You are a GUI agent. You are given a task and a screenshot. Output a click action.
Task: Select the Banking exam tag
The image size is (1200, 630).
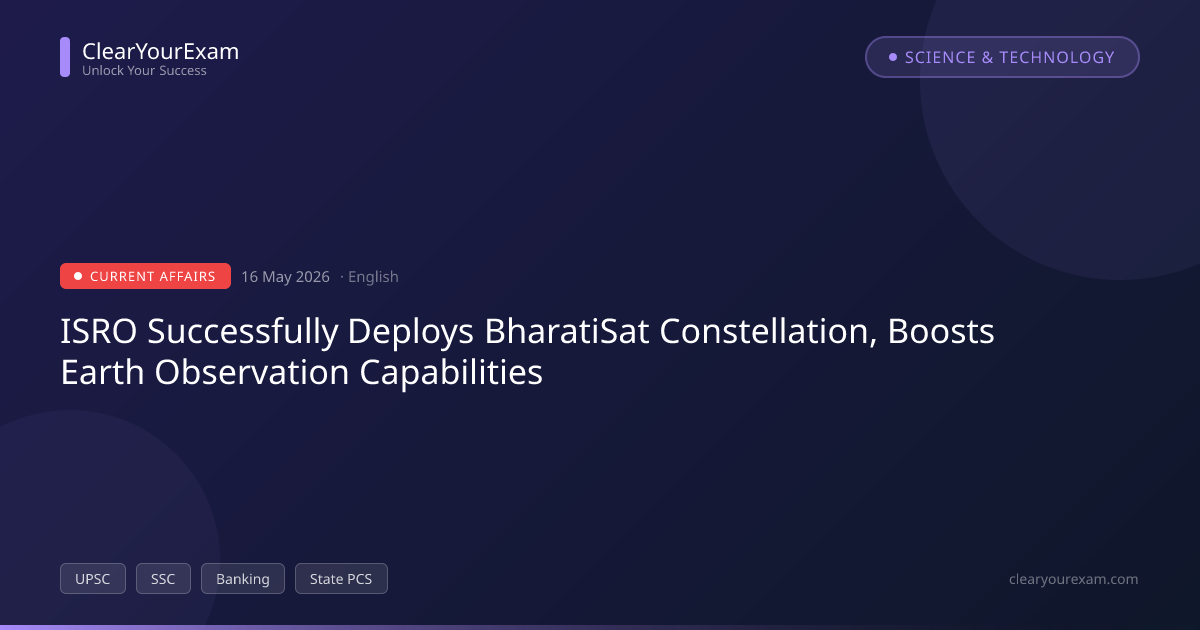point(243,579)
